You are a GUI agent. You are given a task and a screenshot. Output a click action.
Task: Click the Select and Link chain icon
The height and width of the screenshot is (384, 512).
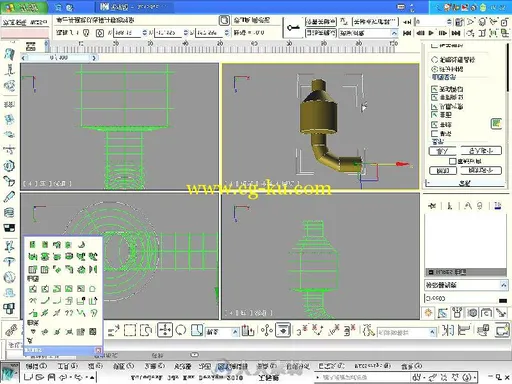pyautogui.click(x=12, y=330)
